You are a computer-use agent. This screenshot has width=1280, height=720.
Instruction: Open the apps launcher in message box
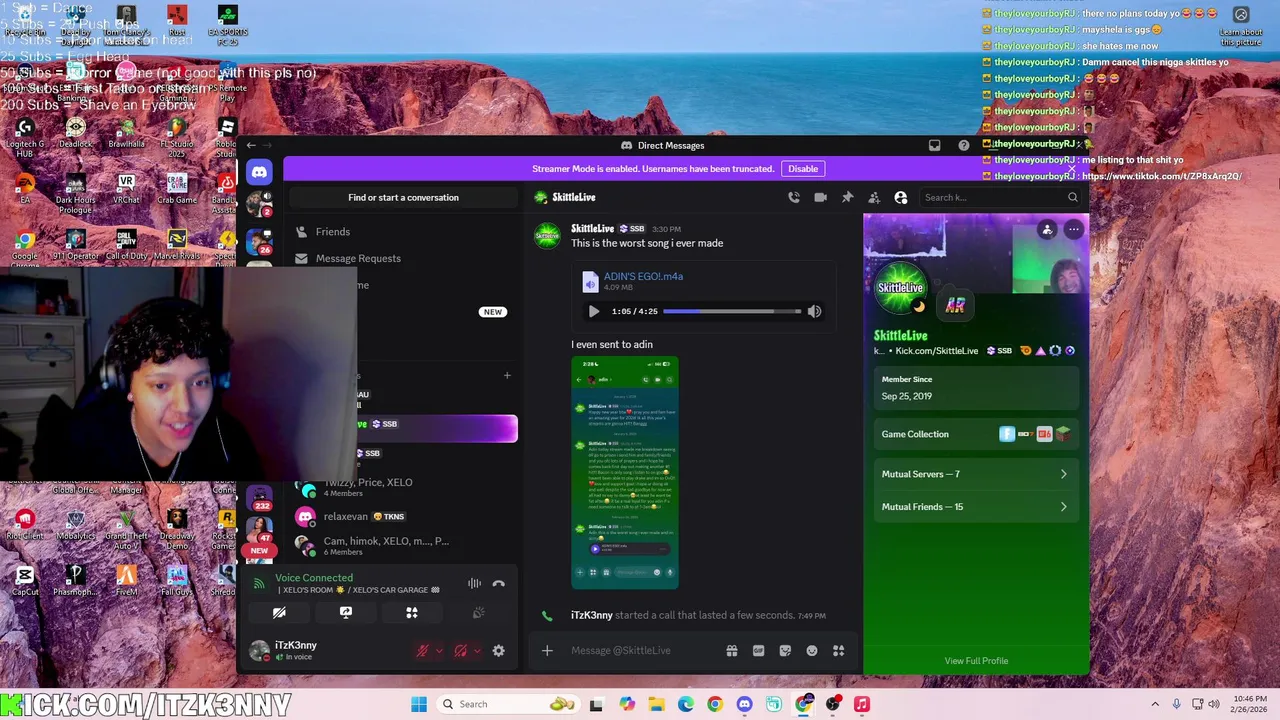click(x=839, y=651)
